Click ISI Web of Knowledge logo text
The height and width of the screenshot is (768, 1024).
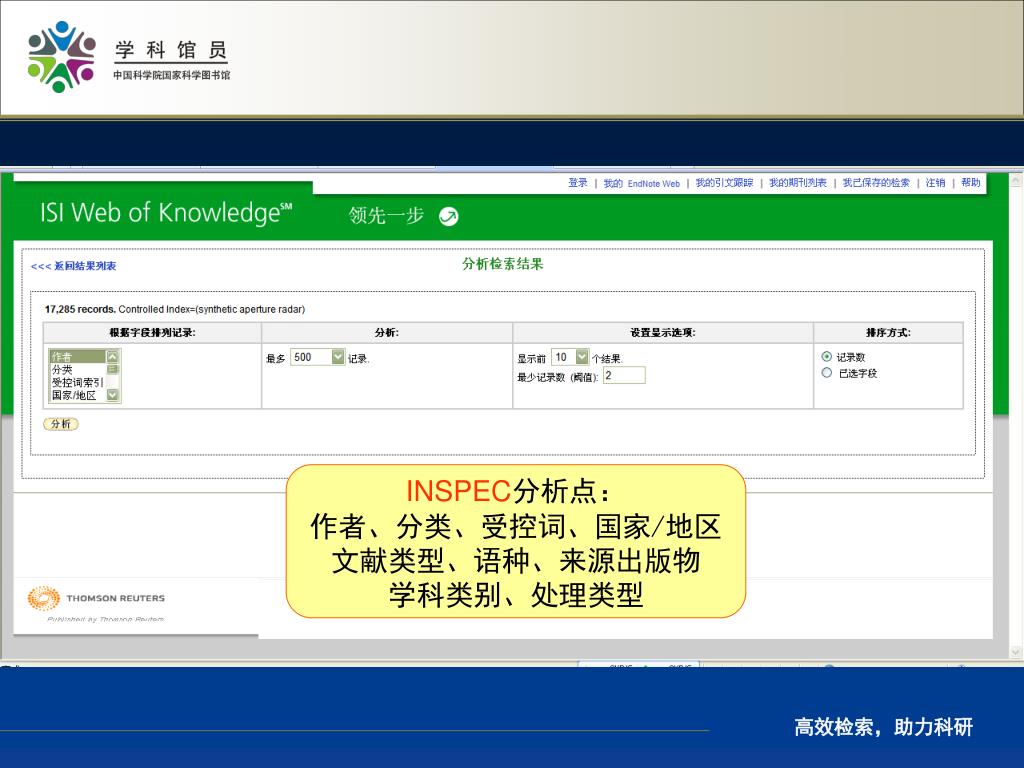(166, 213)
